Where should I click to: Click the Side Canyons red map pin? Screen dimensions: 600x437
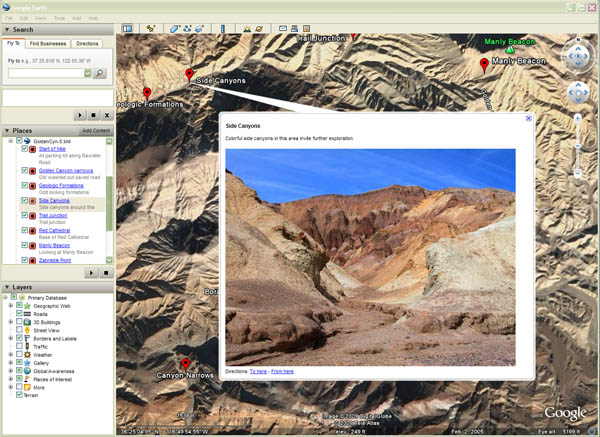189,75
